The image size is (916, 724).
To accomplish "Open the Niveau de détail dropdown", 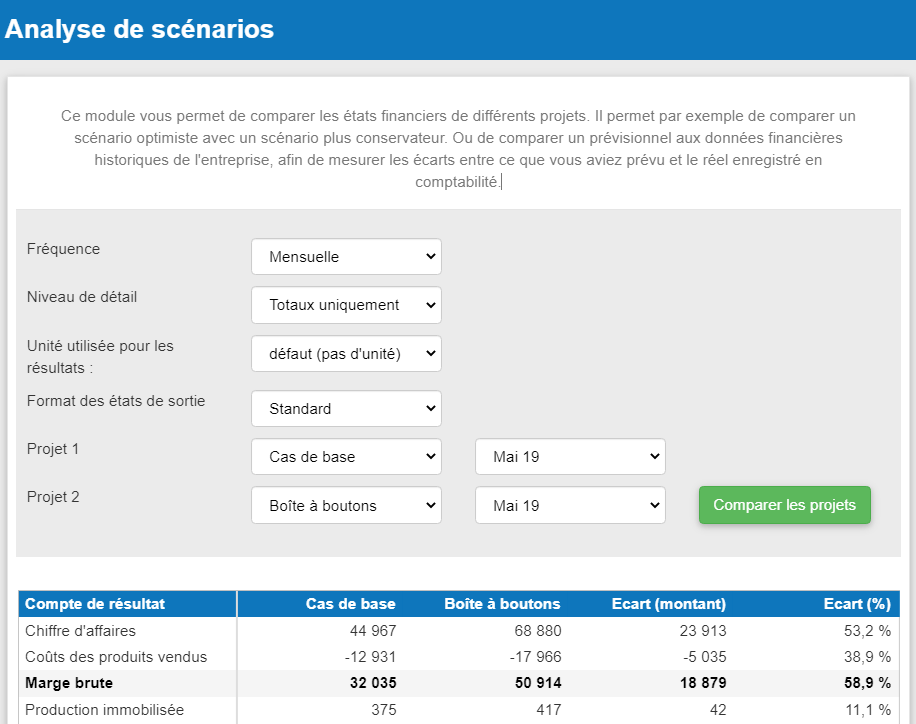I will coord(346,305).
